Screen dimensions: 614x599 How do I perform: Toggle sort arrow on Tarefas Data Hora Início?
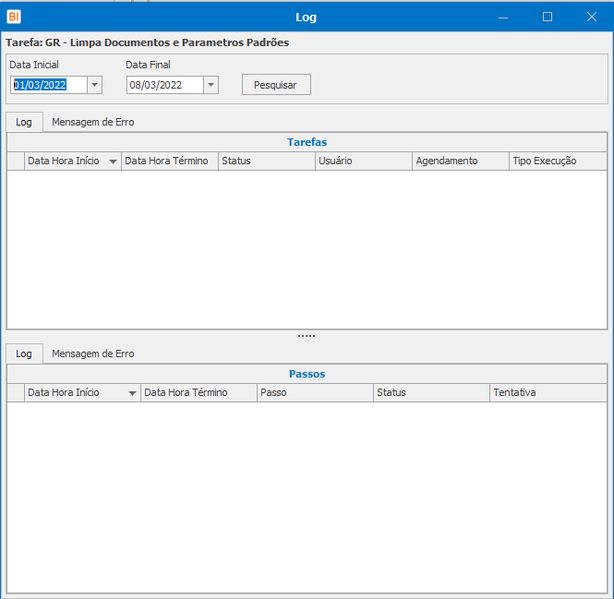[x=113, y=161]
